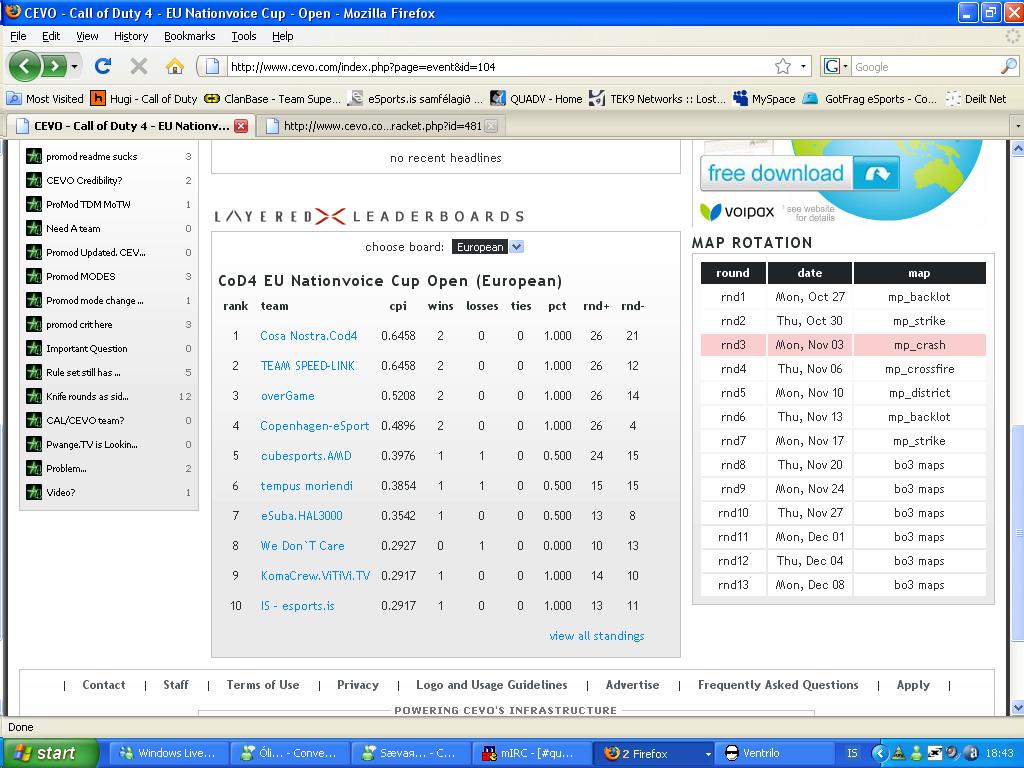Open the list all tabs dropdown

pos(1017,126)
